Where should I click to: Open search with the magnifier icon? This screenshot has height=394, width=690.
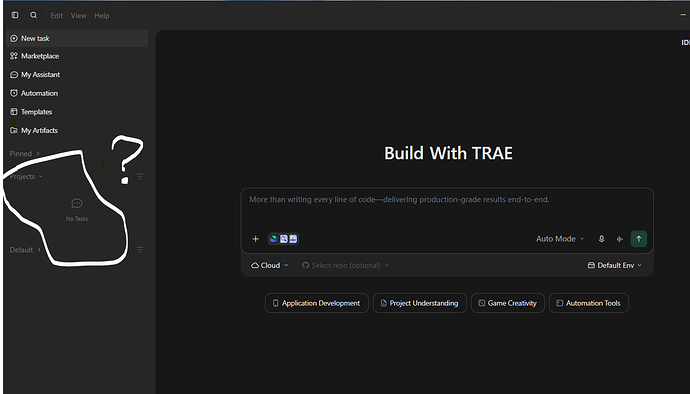point(33,15)
